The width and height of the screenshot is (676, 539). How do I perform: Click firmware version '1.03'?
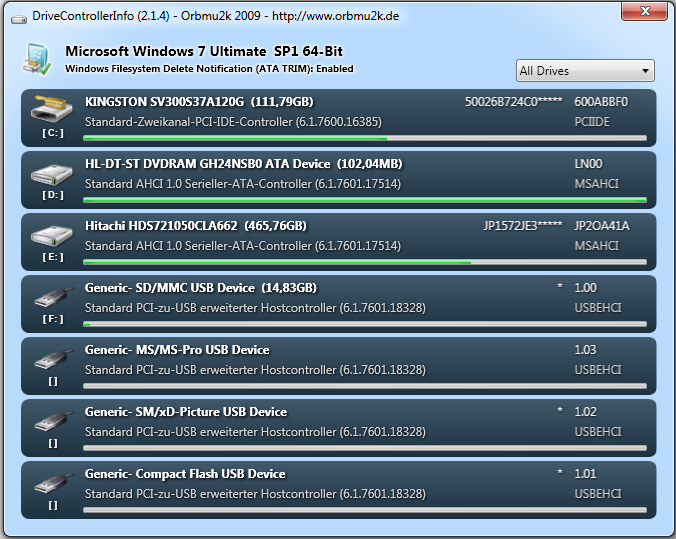585,350
